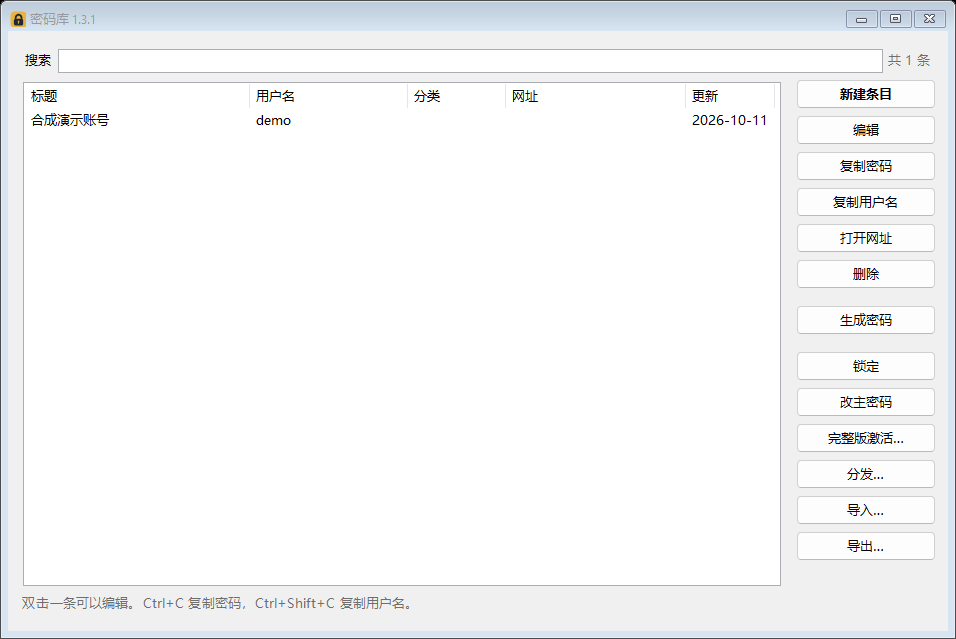Lock the vault with 锁定

tap(865, 366)
